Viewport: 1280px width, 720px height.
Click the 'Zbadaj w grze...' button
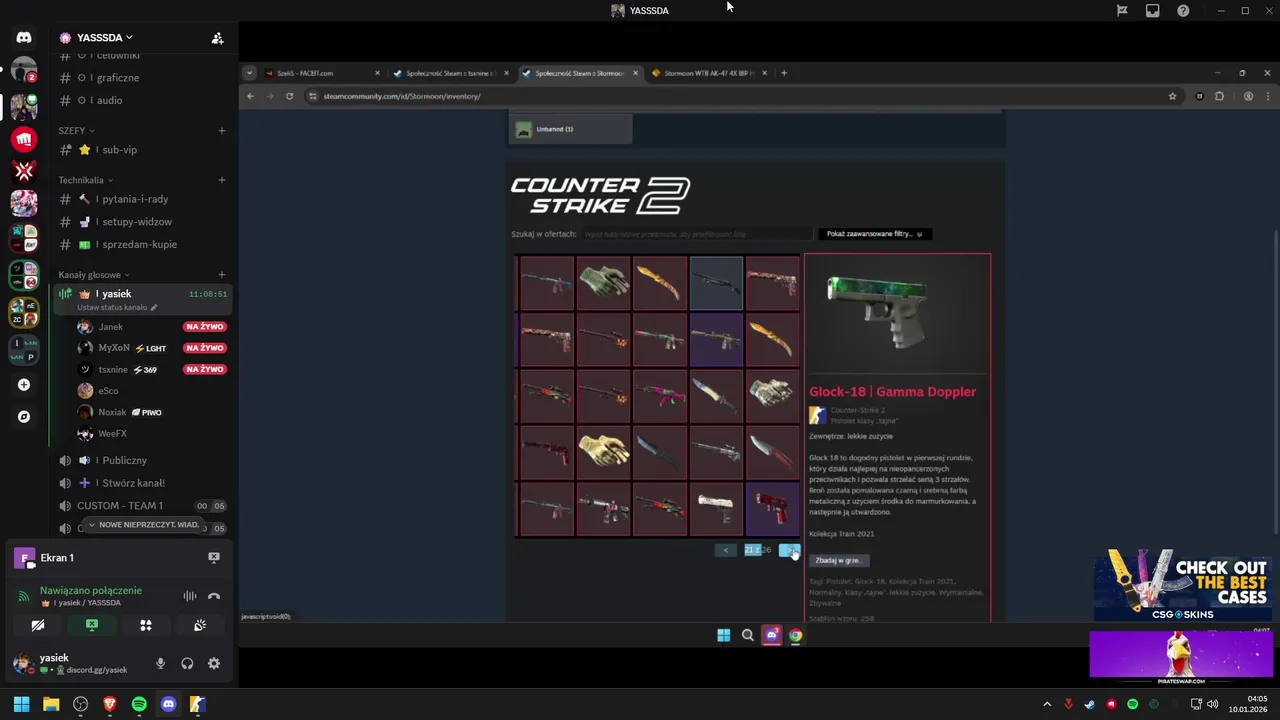point(839,560)
